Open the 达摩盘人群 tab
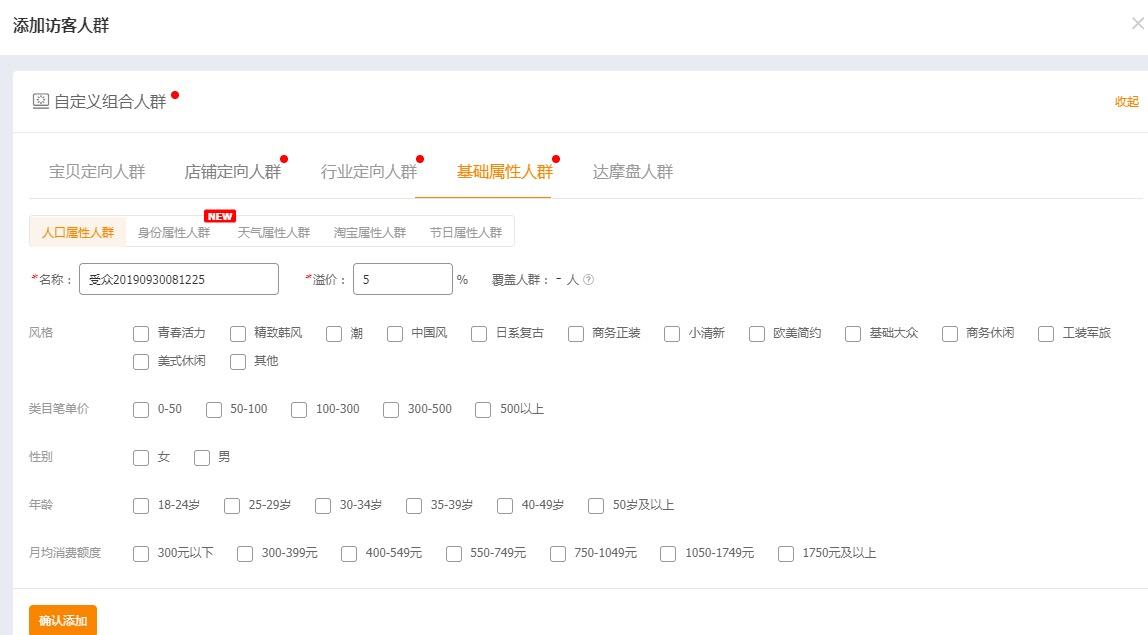Screen dimensions: 1148x635 click(x=633, y=171)
